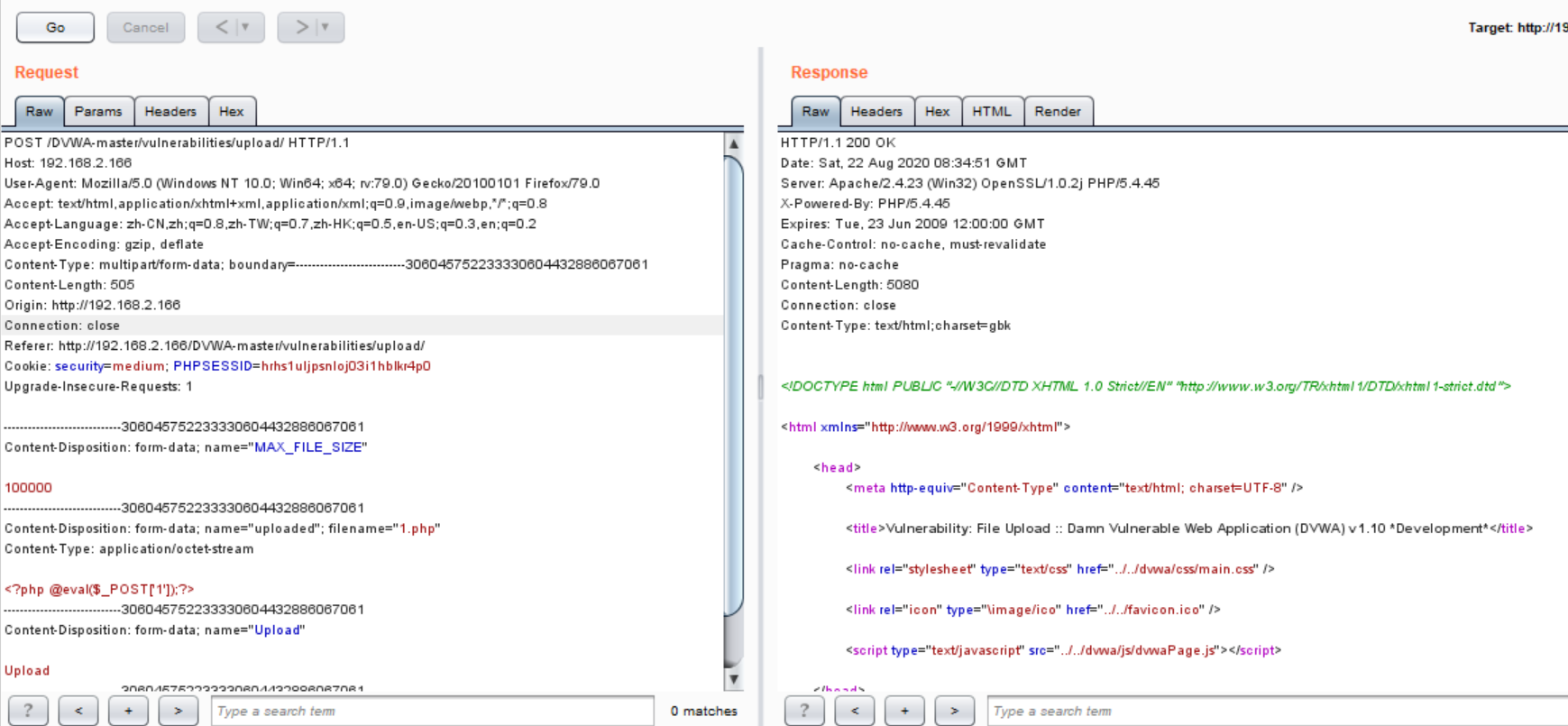
Task: Focus the response search term field
Action: click(x=1278, y=711)
